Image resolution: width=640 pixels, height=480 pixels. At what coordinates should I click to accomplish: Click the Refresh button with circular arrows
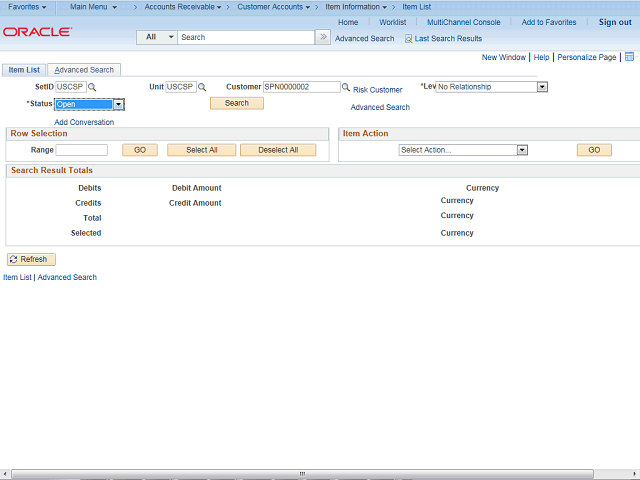pos(31,259)
